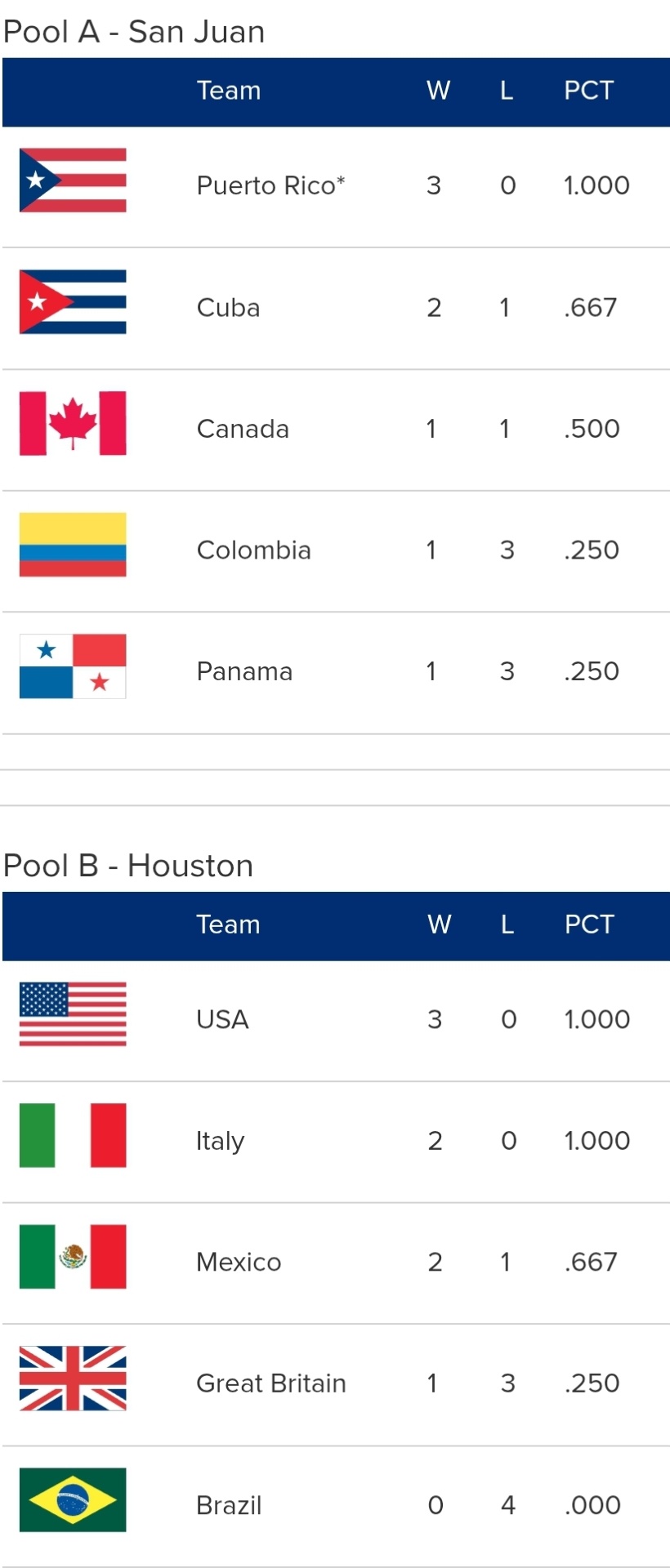Select the Great Britain flag icon
This screenshot has width=670, height=1568.
(73, 1379)
